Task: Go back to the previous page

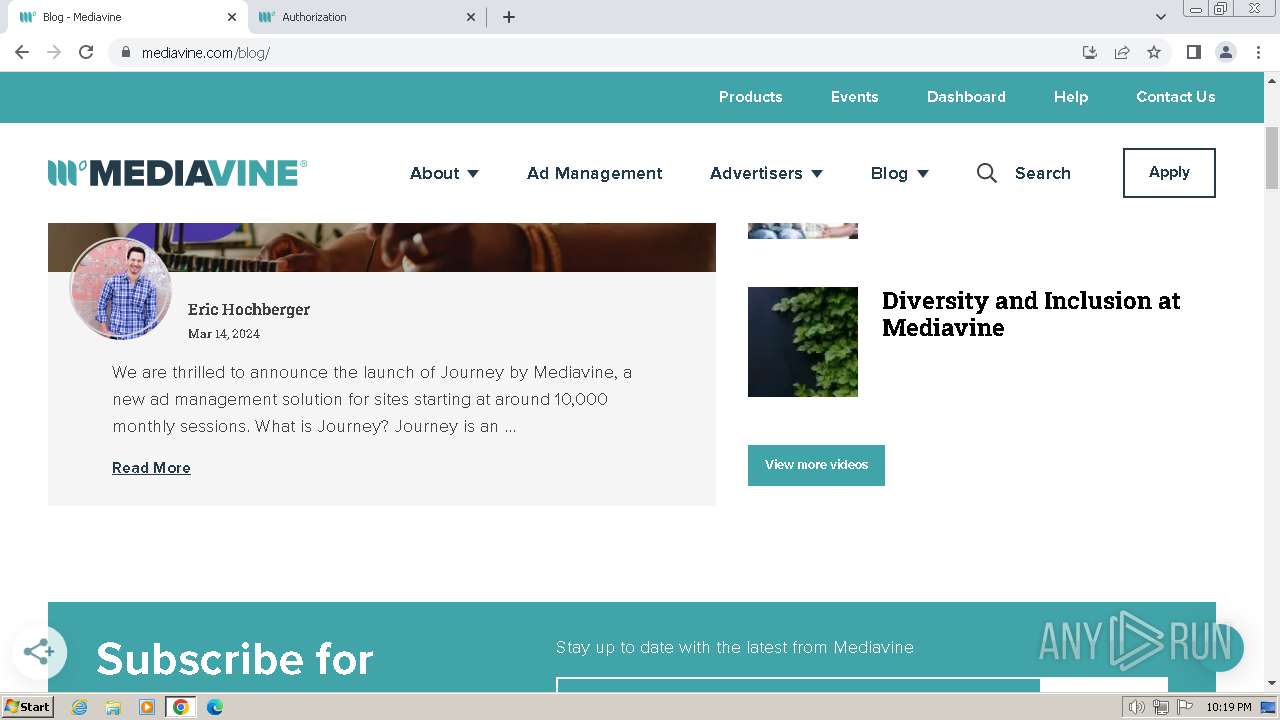Action: 22,52
